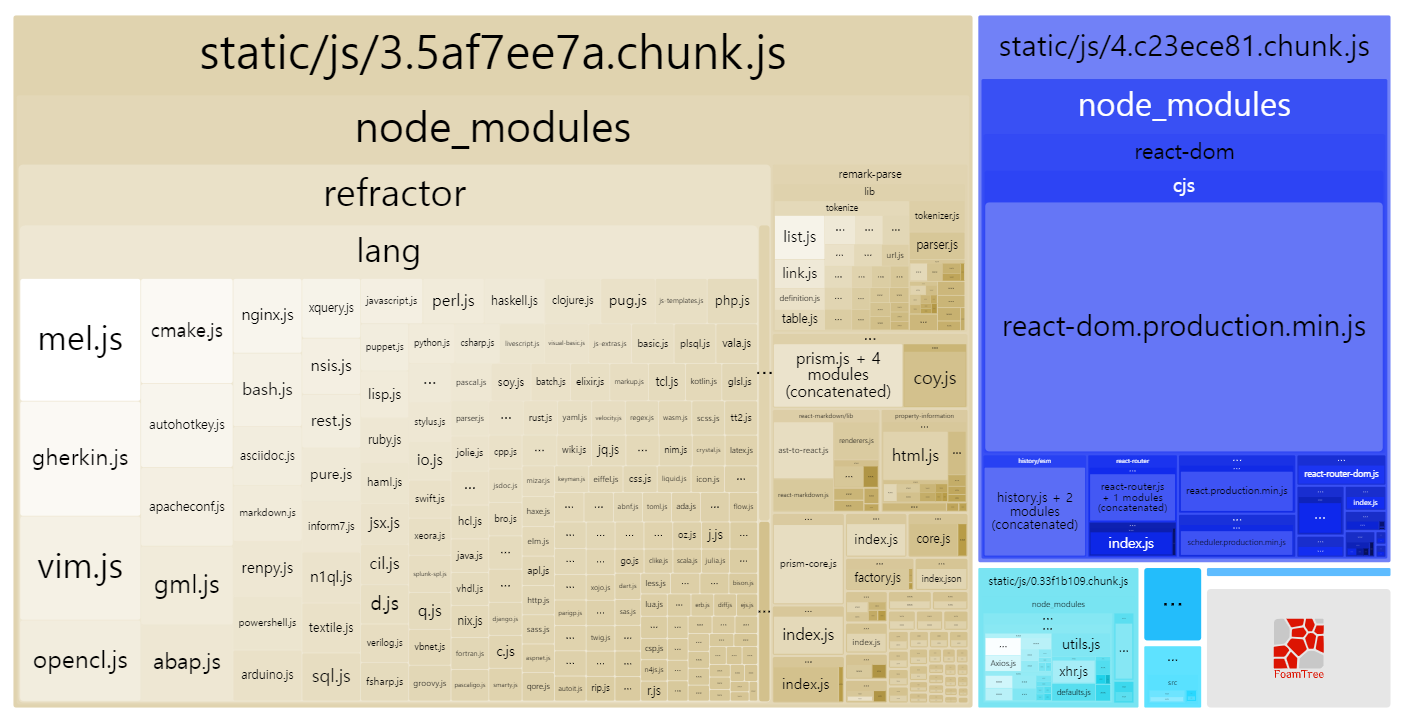This screenshot has height=722, width=1405.
Task: Choose the xquery.js cell
Action: coord(331,308)
